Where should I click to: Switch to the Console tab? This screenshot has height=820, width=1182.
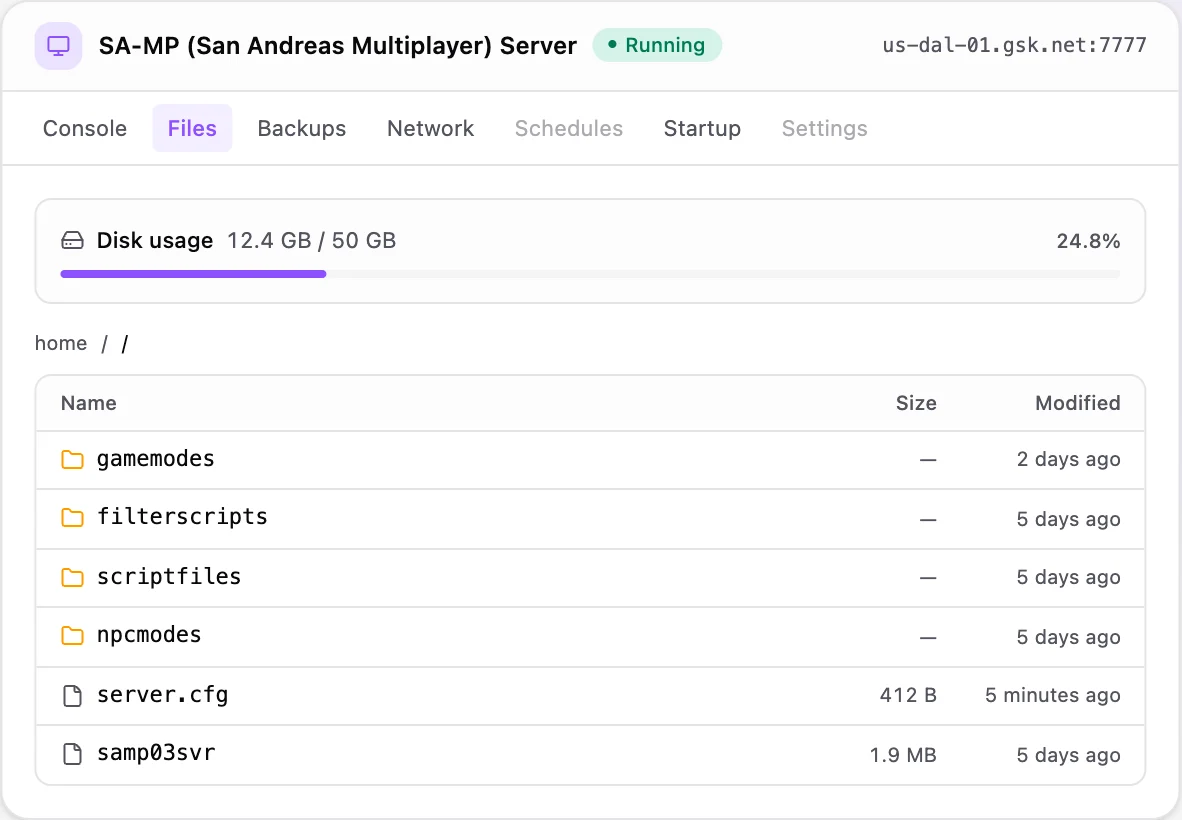point(85,128)
